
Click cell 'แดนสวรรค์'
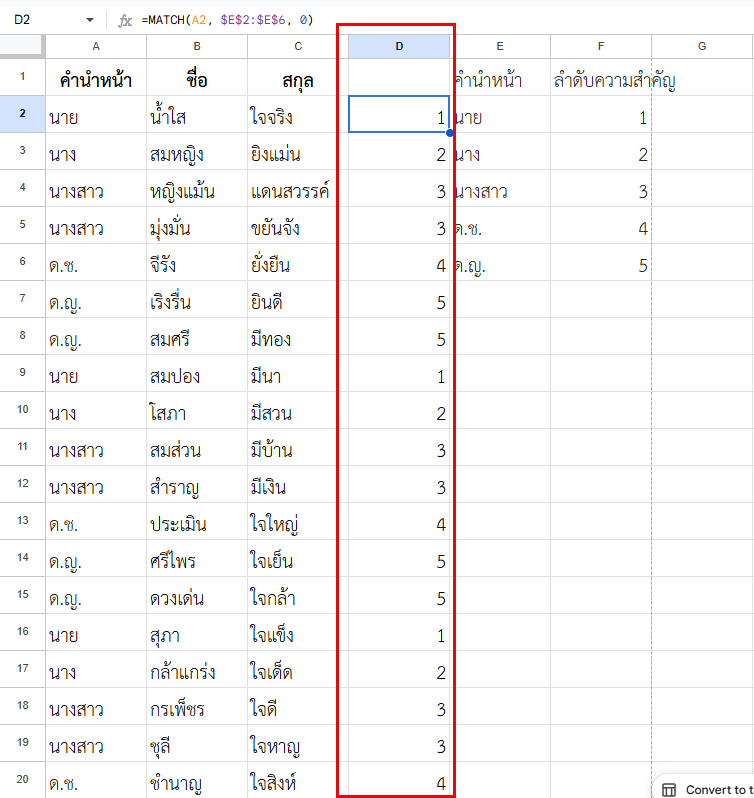click(298, 188)
